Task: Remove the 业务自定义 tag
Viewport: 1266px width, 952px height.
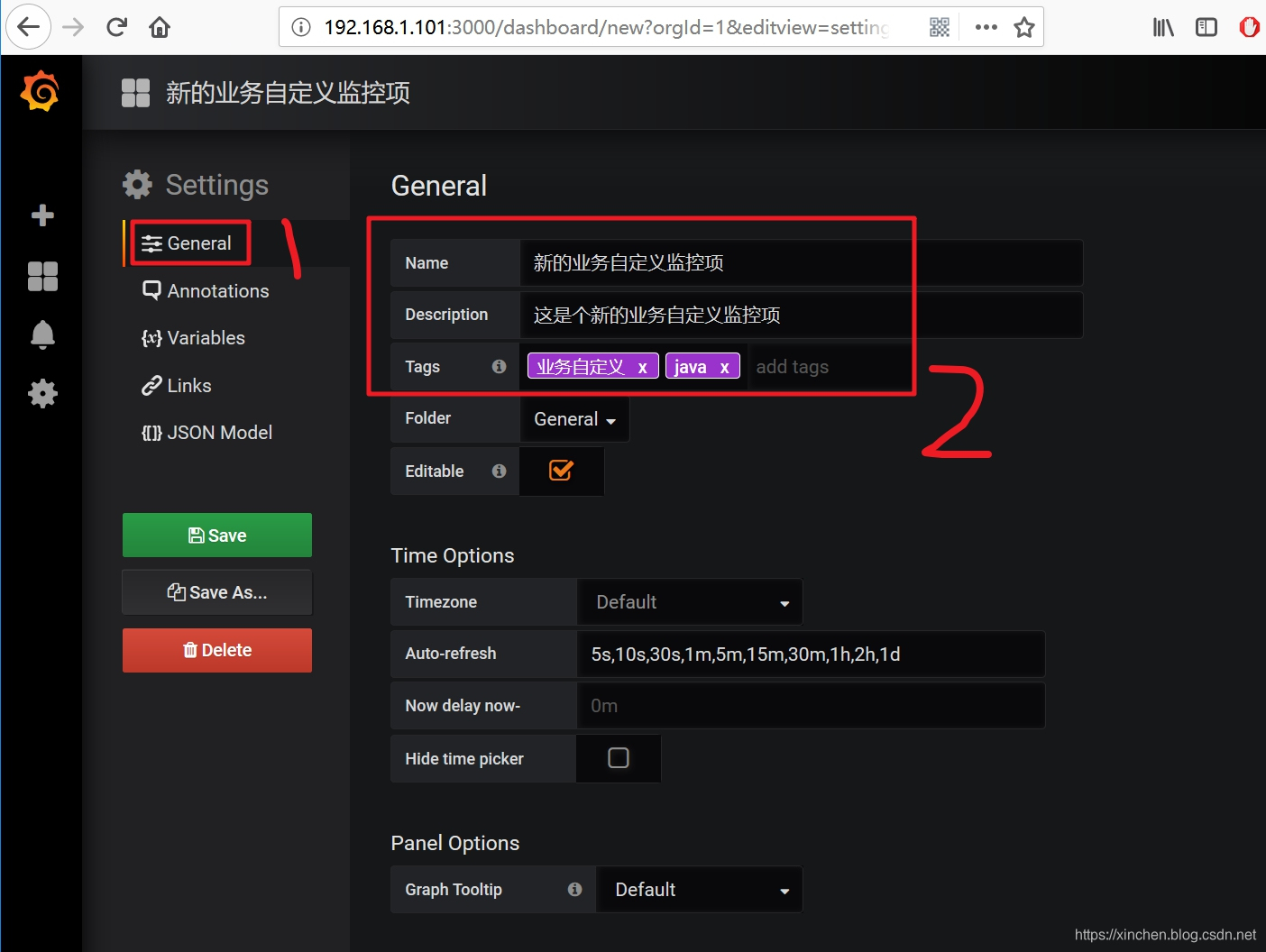Action: coord(642,367)
